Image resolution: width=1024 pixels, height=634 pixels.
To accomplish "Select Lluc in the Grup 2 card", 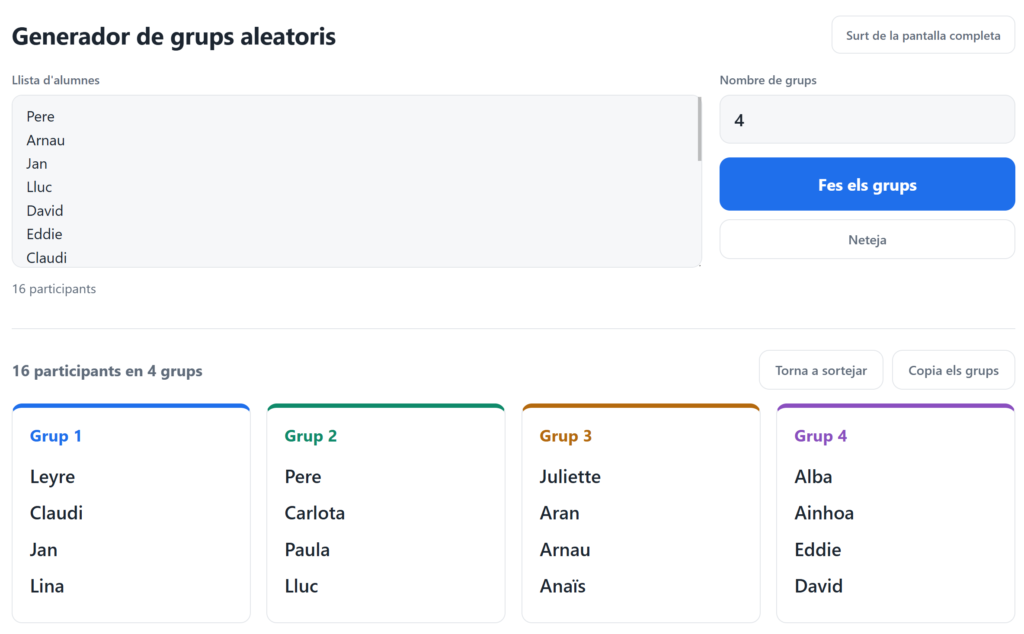I will (x=301, y=586).
